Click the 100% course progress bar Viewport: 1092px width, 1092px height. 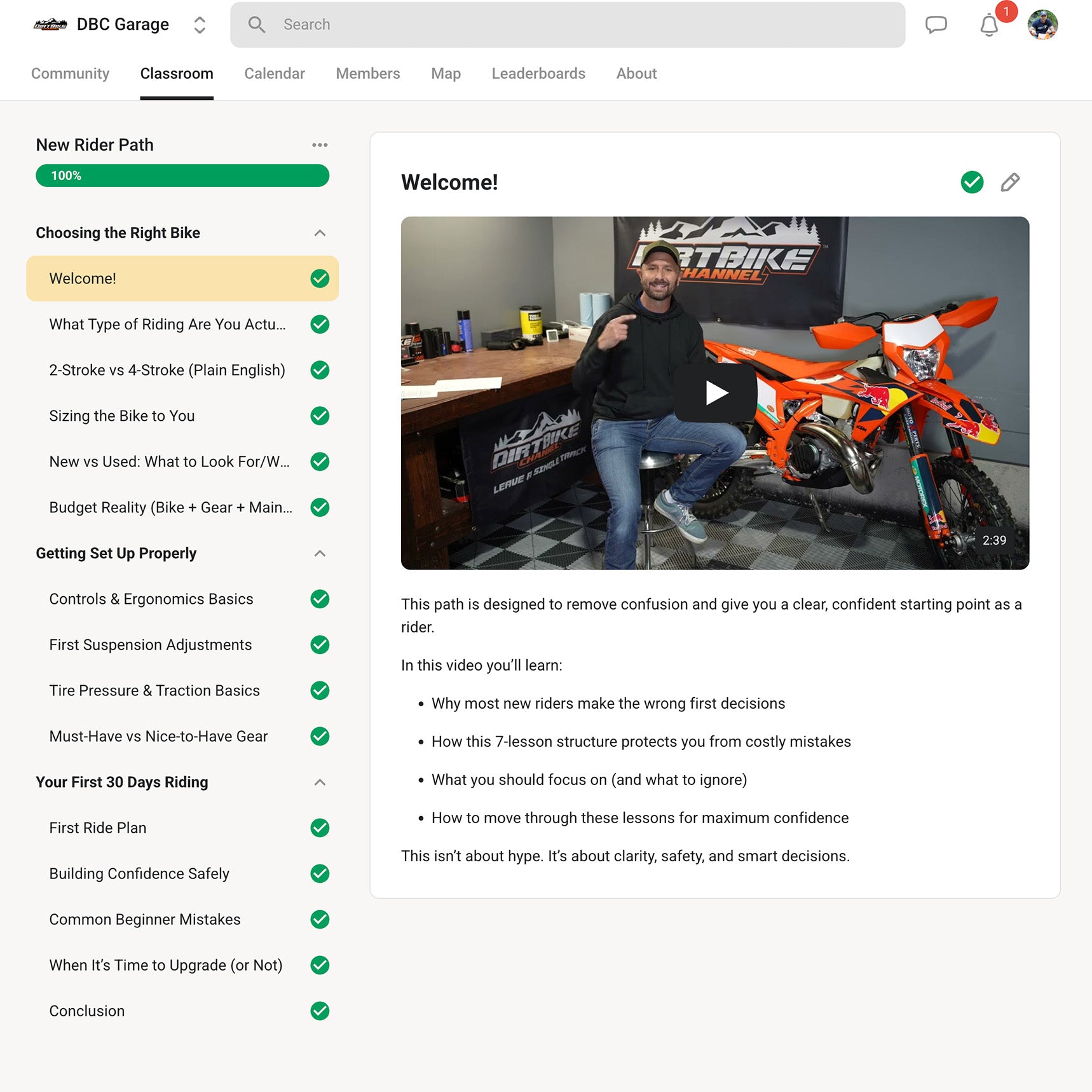click(182, 175)
